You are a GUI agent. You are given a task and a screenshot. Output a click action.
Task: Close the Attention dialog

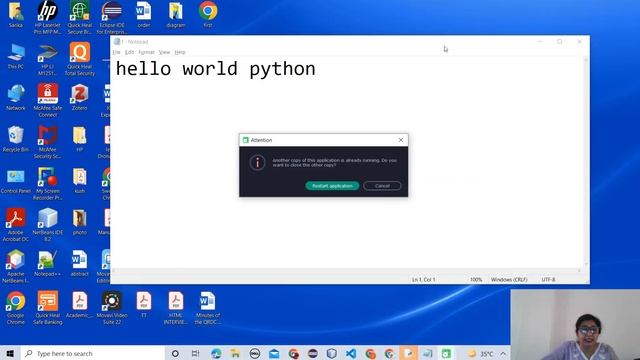click(401, 140)
